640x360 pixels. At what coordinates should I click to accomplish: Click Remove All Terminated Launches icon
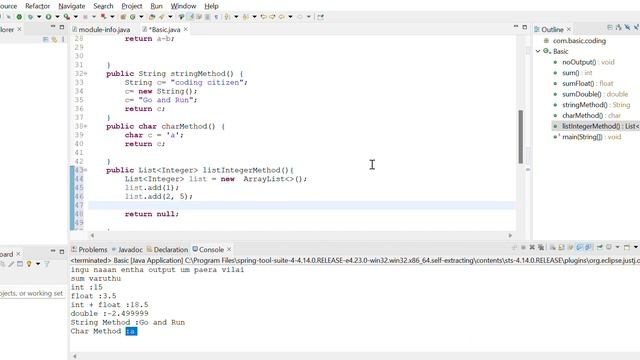[x=541, y=247]
